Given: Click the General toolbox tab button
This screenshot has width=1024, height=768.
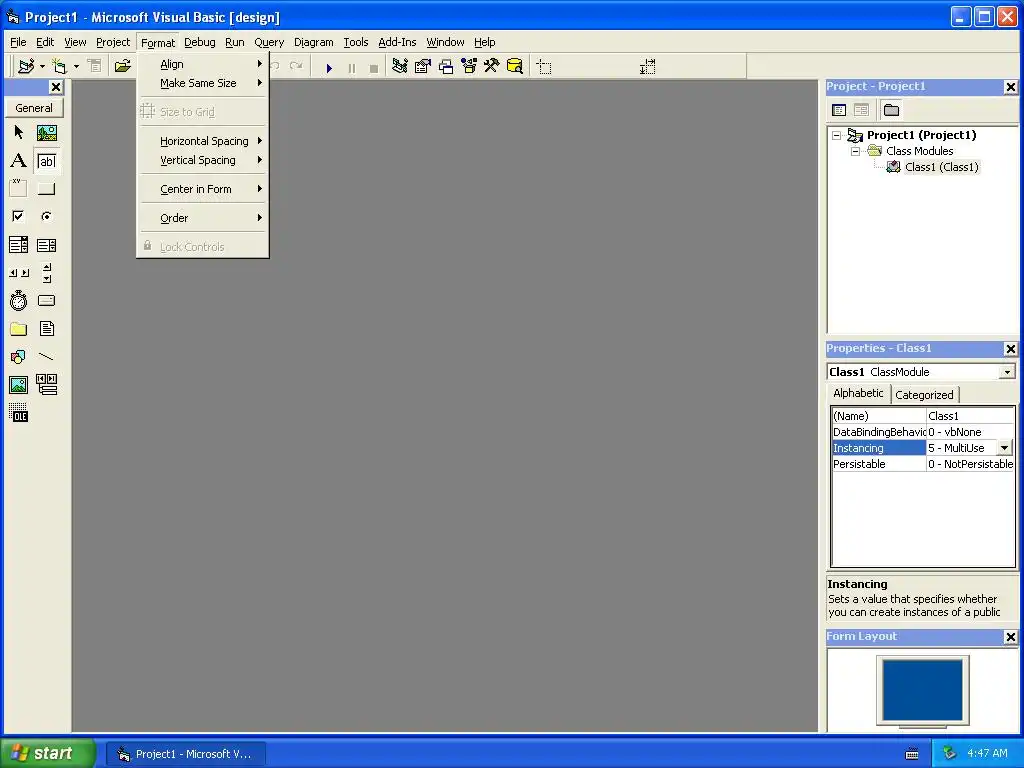Looking at the screenshot, I should tap(34, 108).
